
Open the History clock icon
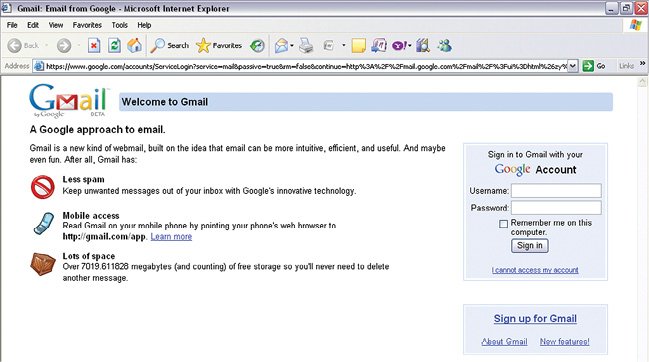[x=257, y=46]
